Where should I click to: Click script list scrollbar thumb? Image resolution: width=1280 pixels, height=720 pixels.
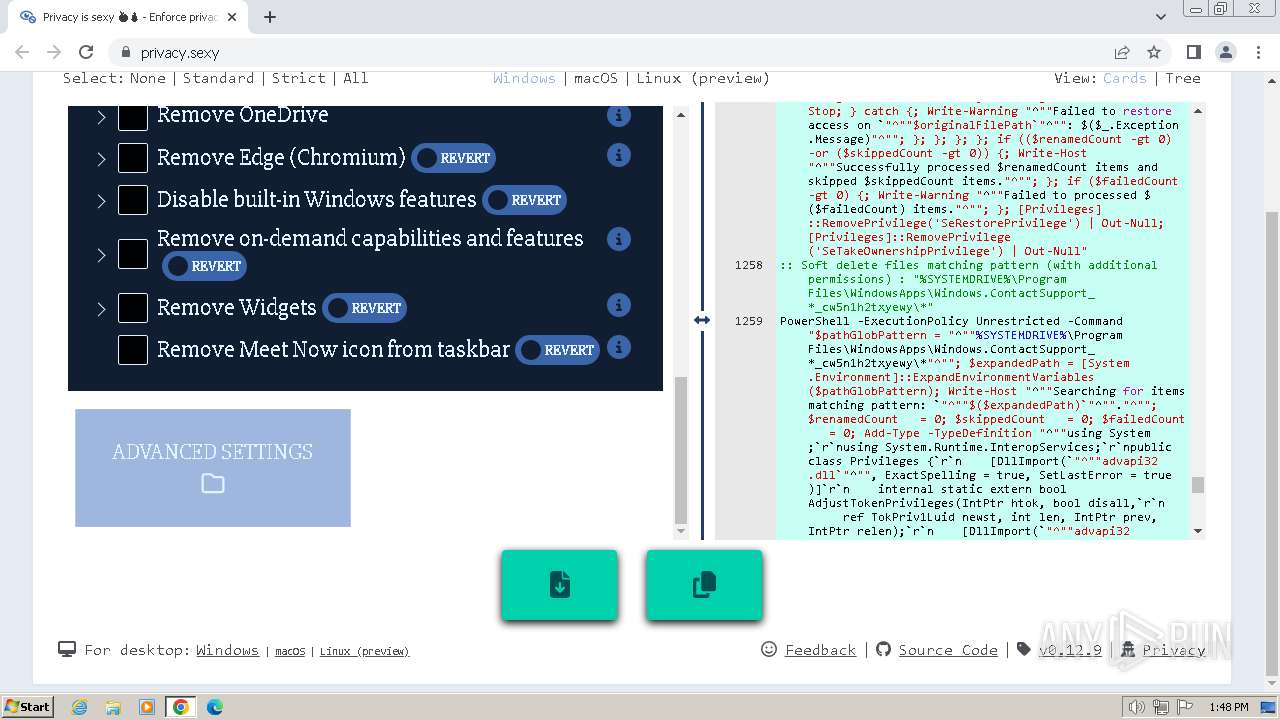(x=681, y=450)
